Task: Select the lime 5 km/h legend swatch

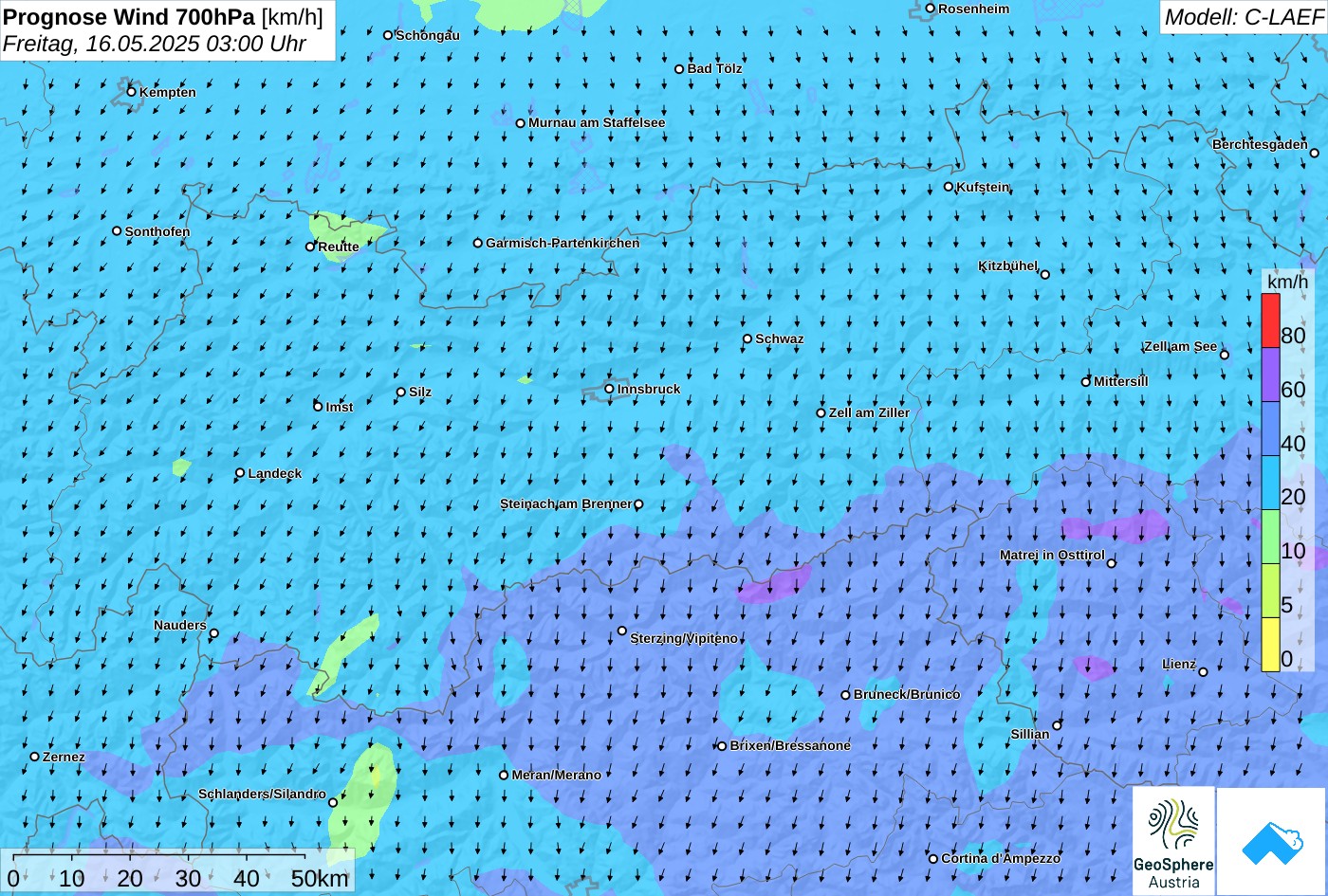Action: tap(1270, 592)
